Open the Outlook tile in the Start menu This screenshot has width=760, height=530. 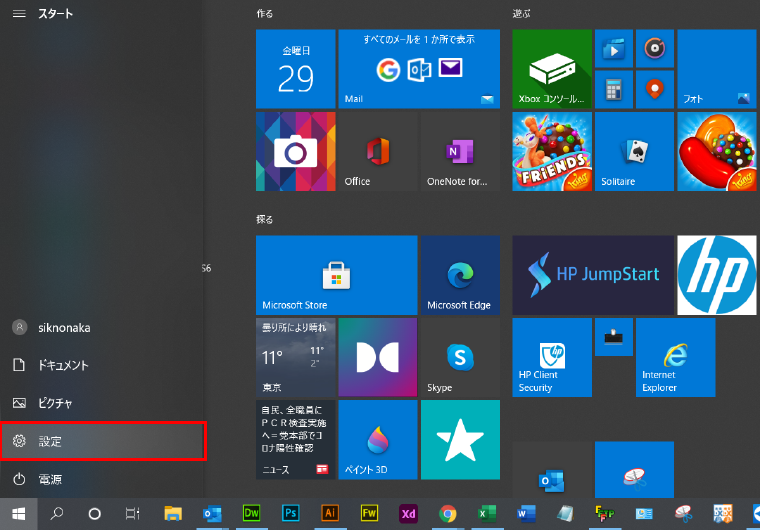(552, 470)
